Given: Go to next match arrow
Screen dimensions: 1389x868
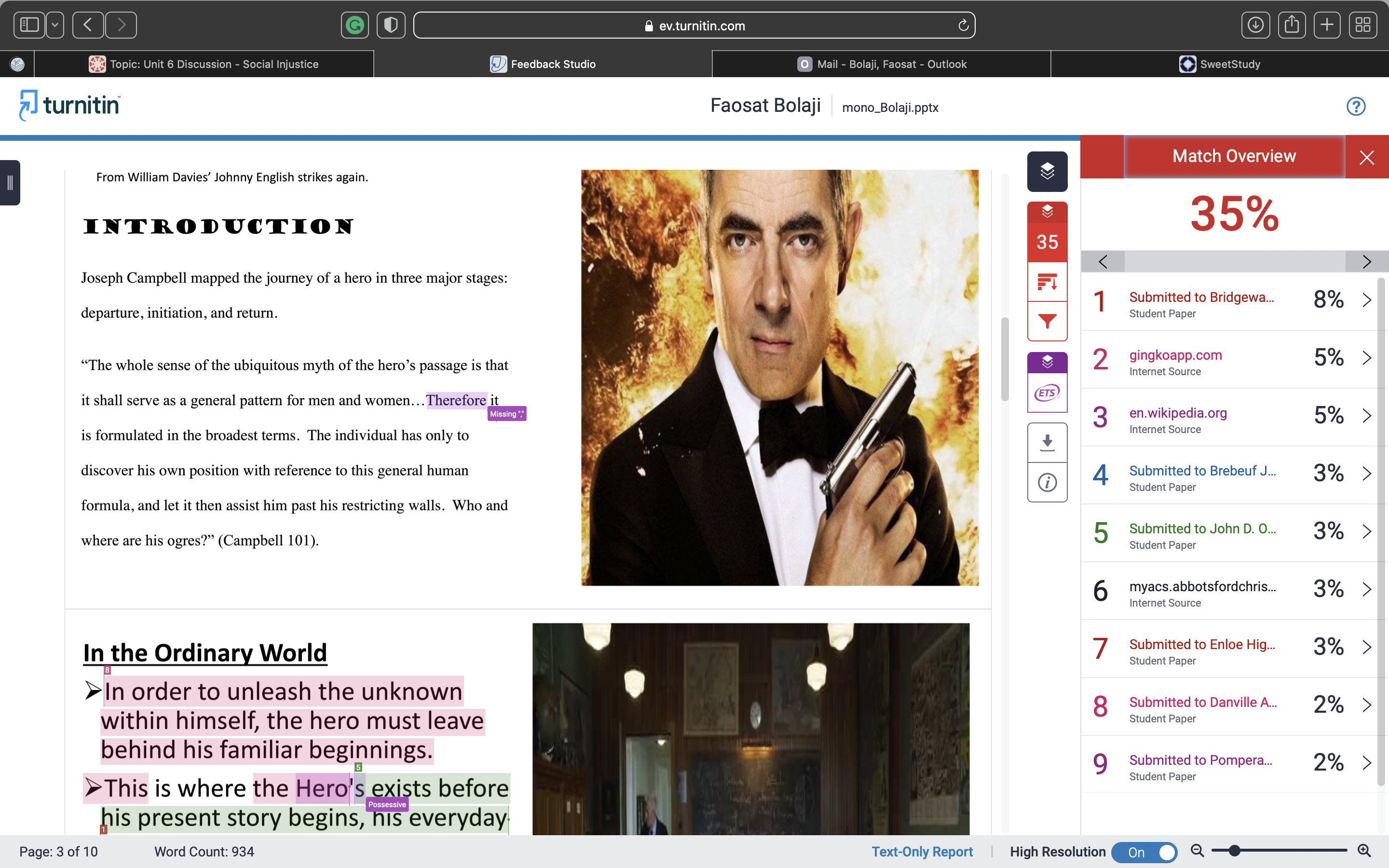Looking at the screenshot, I should [x=1367, y=262].
